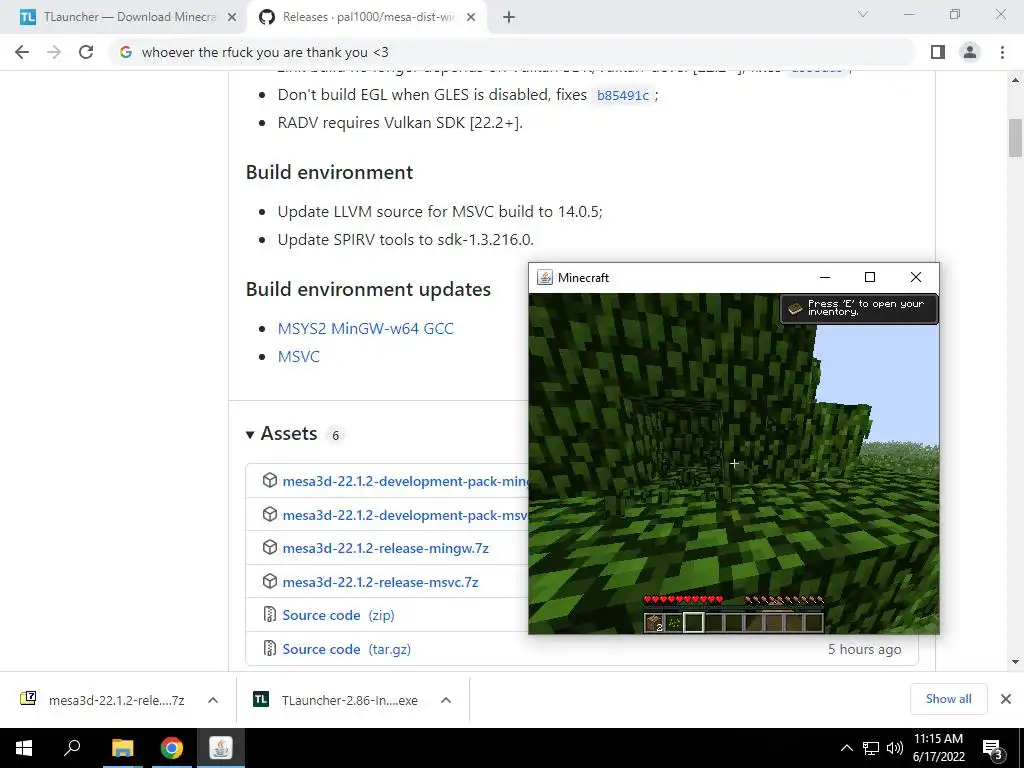Close the TLauncher tab

coord(232,18)
